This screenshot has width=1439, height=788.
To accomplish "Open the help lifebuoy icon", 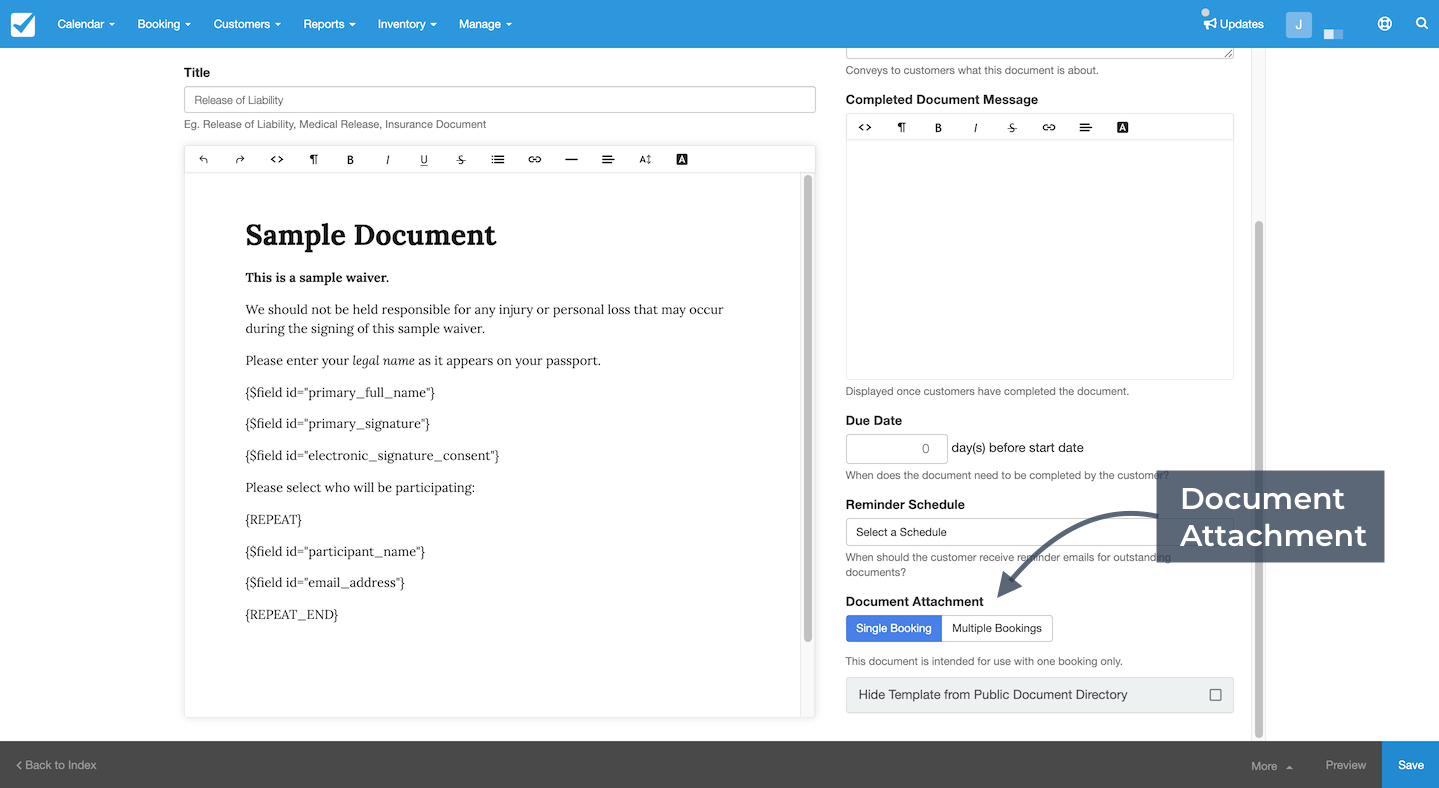I will (x=1385, y=24).
